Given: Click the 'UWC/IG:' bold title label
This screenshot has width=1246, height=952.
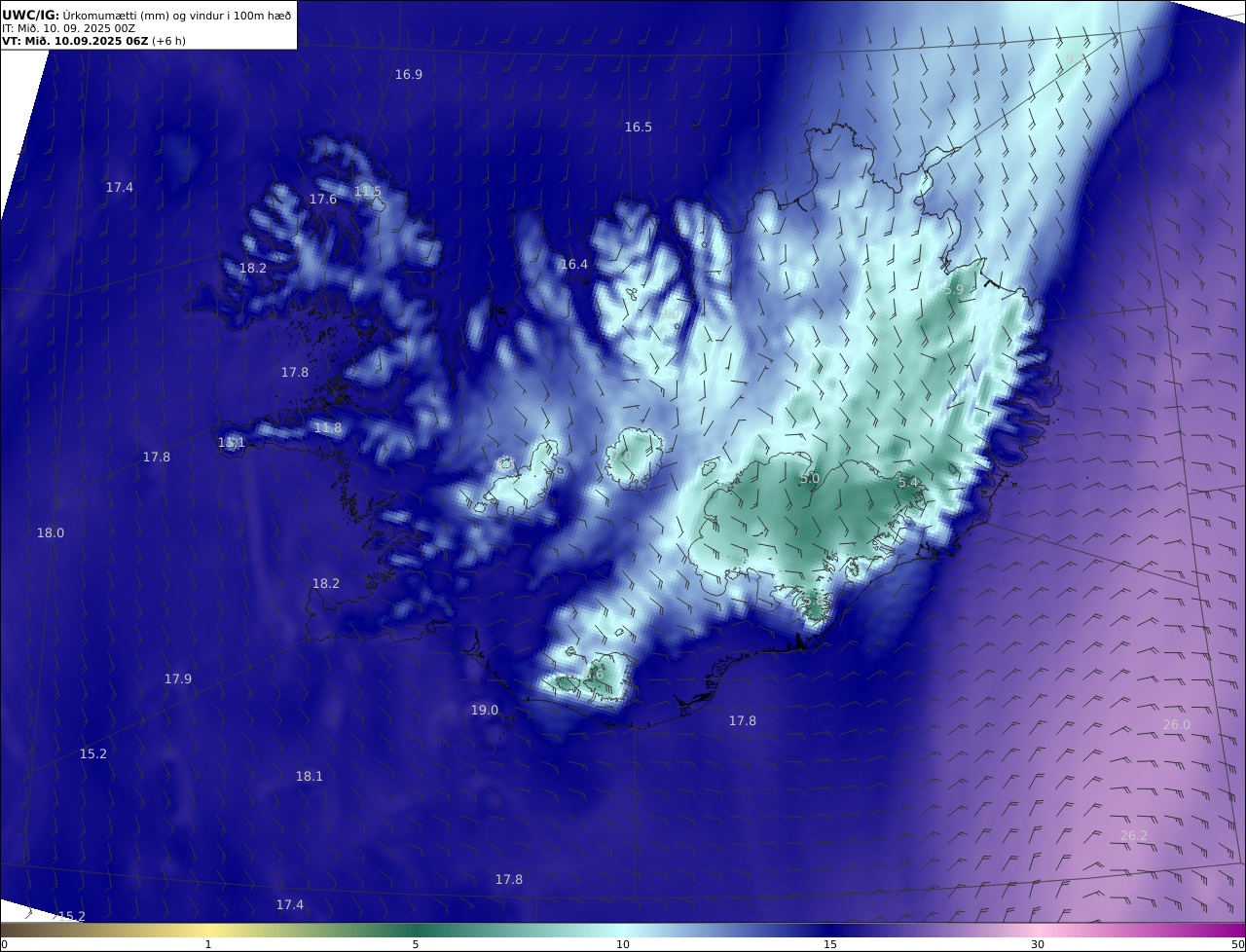Looking at the screenshot, I should click(31, 15).
